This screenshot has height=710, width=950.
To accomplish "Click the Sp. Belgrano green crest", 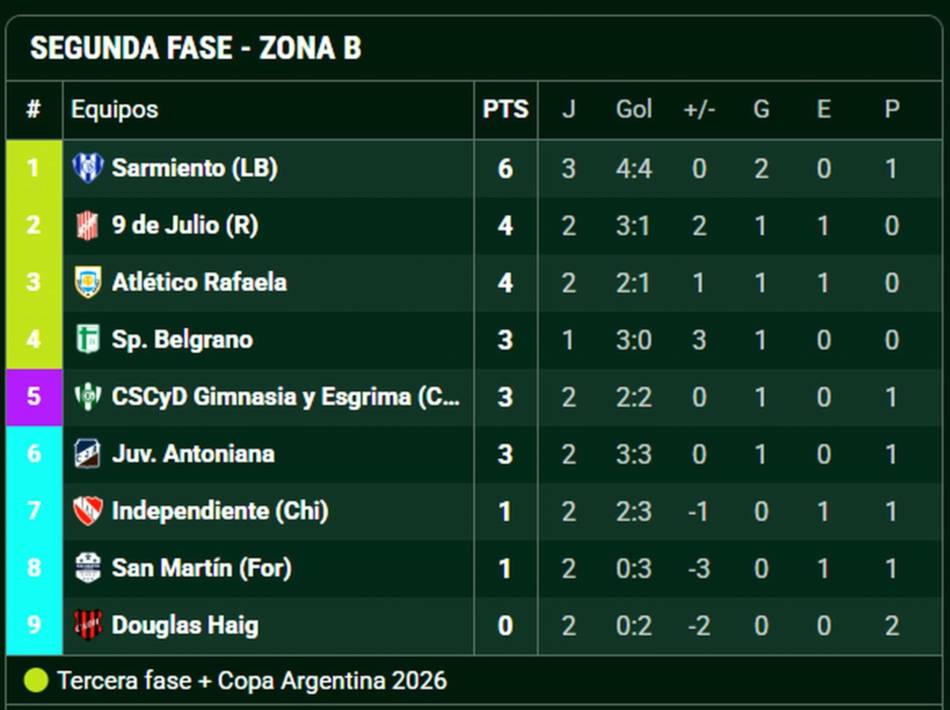I will (88, 339).
